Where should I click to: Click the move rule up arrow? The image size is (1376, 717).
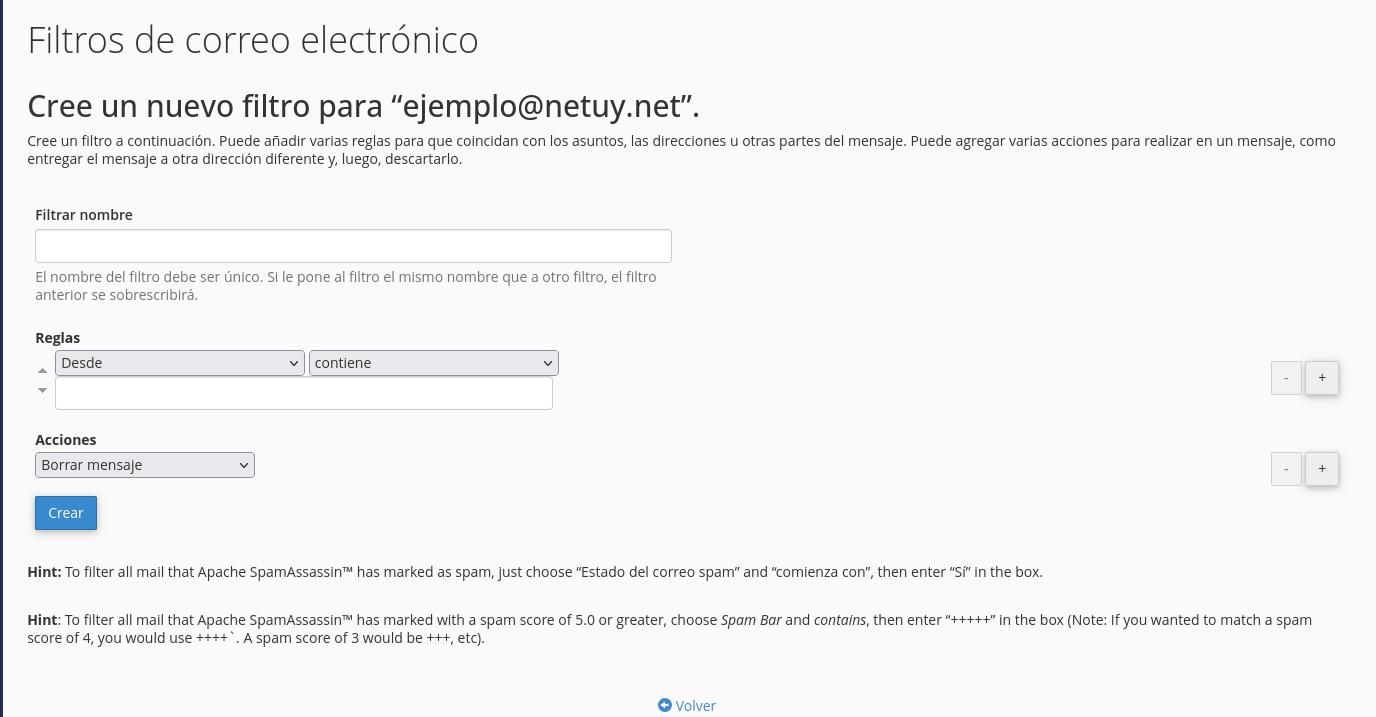pos(42,371)
